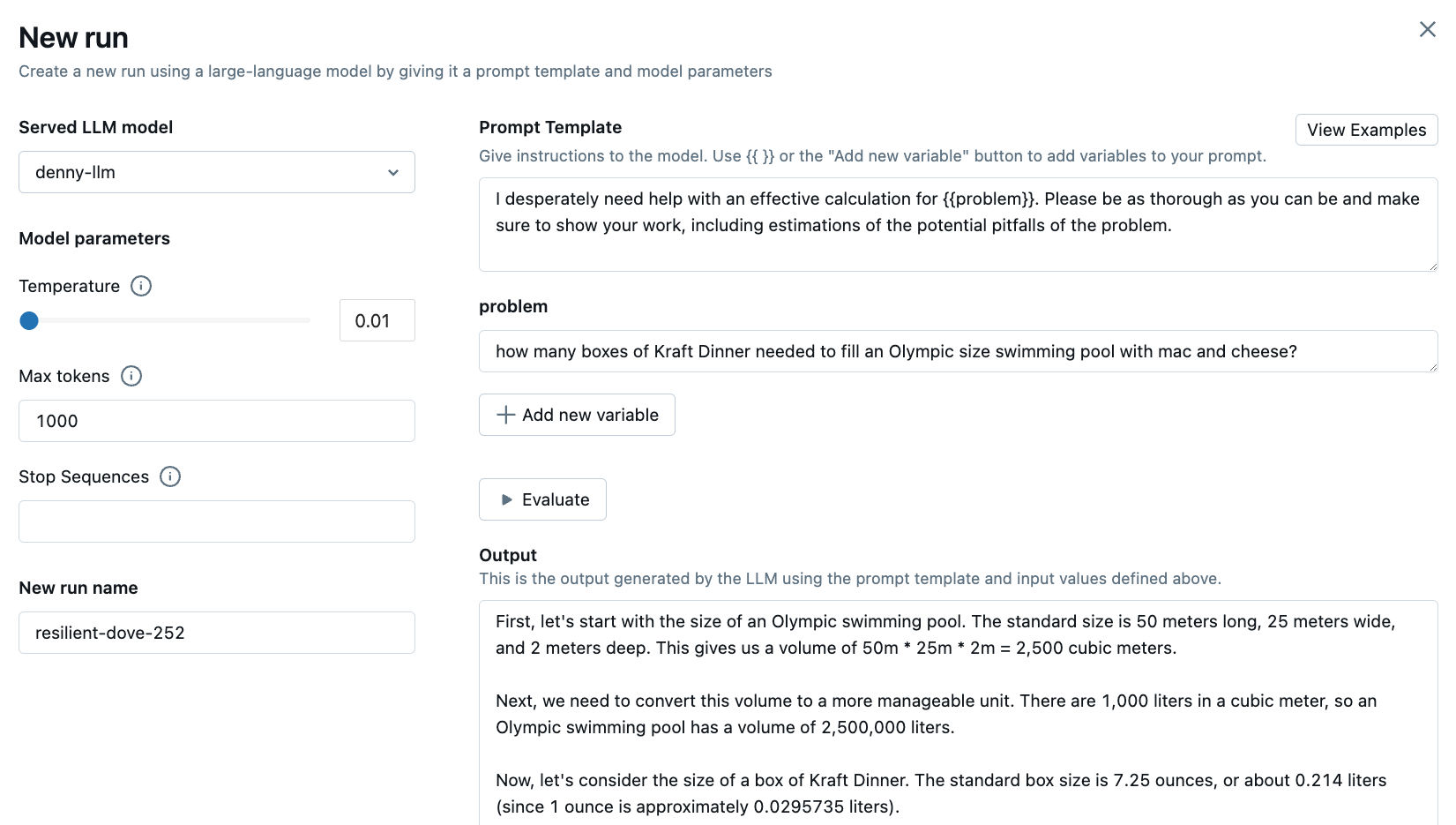Click the dropdown chevron beside denny-llm
The width and height of the screenshot is (1456, 825).
coord(393,172)
